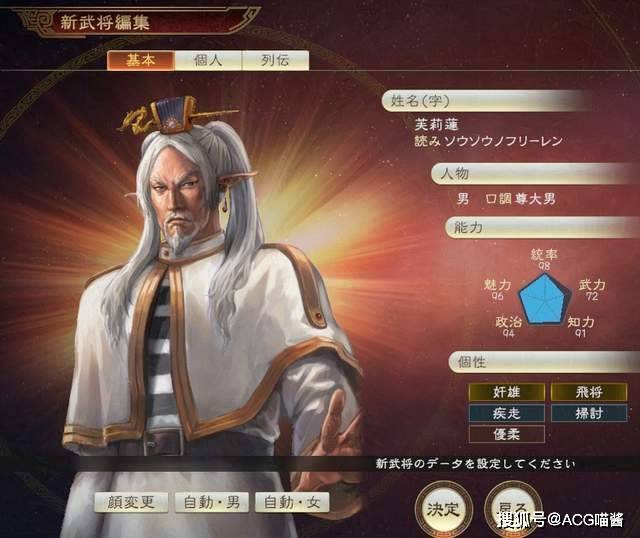640x538 pixels.
Task: Open the 個性 section header
Action: click(544, 362)
